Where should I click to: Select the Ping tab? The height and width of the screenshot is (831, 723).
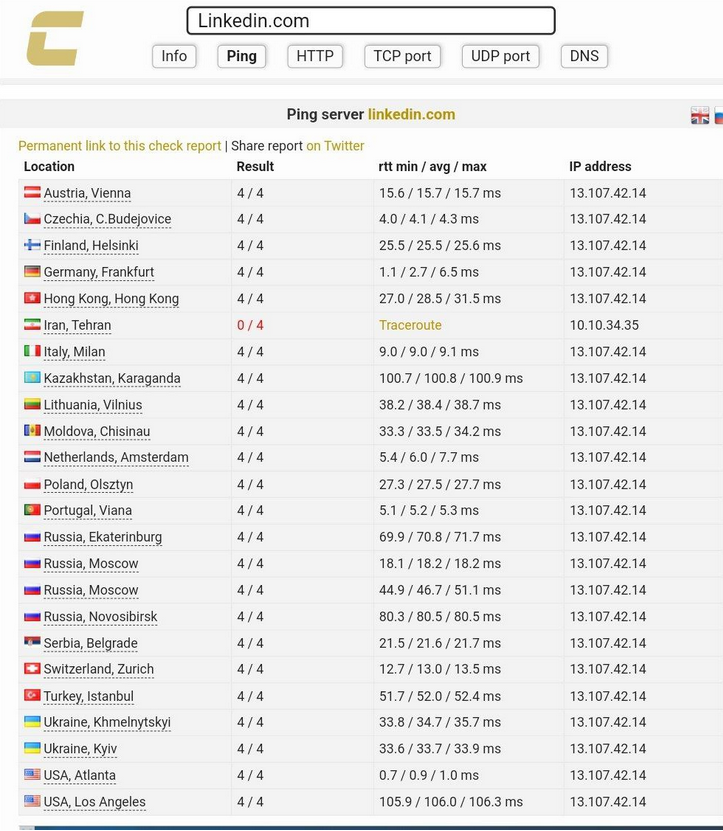[242, 56]
